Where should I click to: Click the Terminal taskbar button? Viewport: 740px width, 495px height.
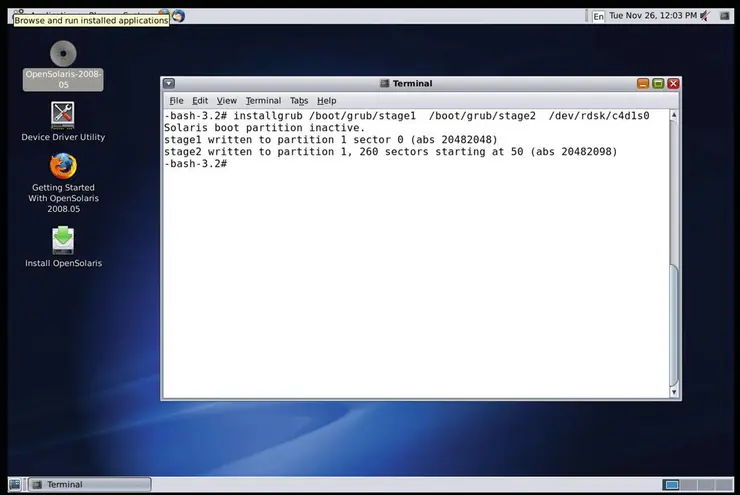[x=90, y=484]
